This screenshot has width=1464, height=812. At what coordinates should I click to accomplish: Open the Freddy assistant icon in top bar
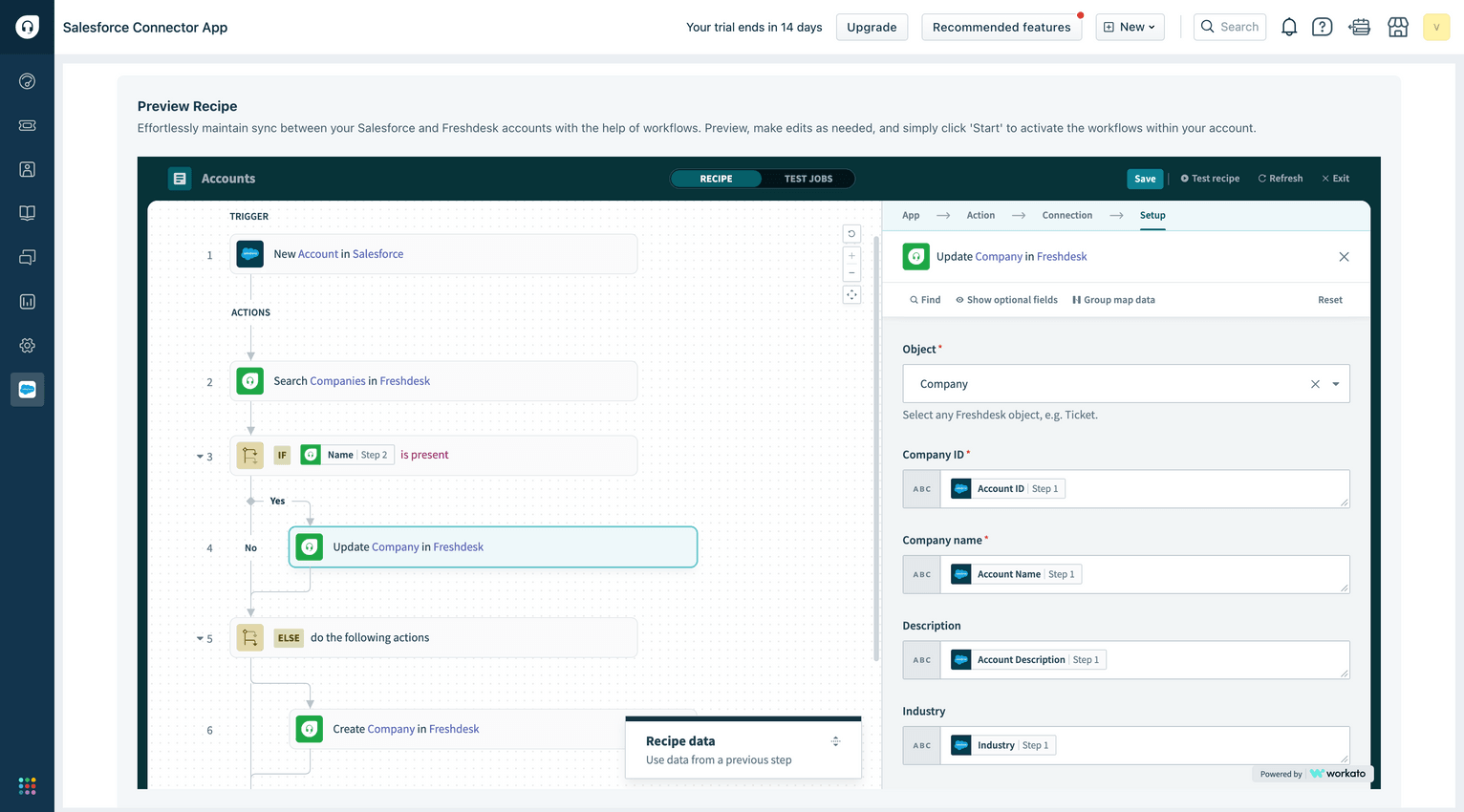click(1359, 27)
